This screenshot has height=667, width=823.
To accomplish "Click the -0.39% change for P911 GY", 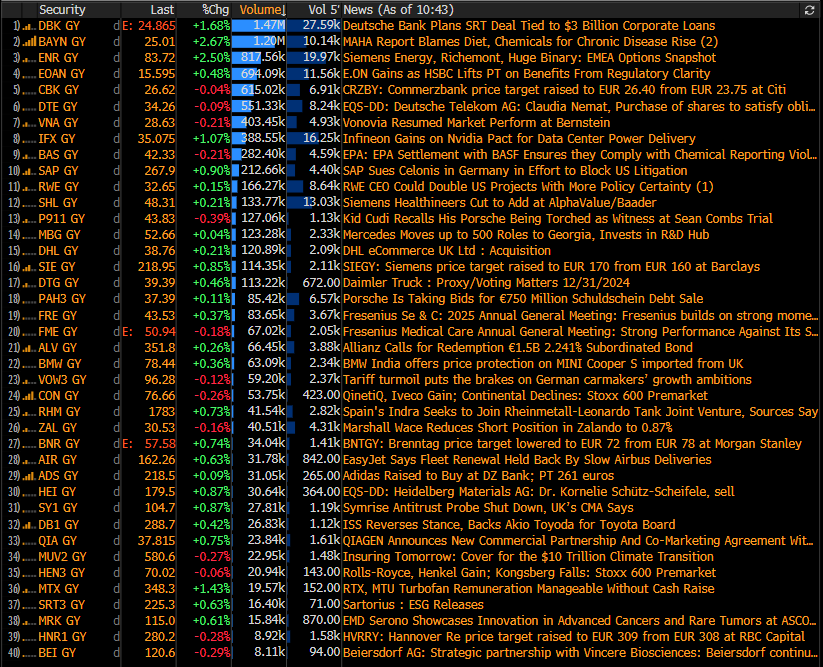I will [x=212, y=218].
